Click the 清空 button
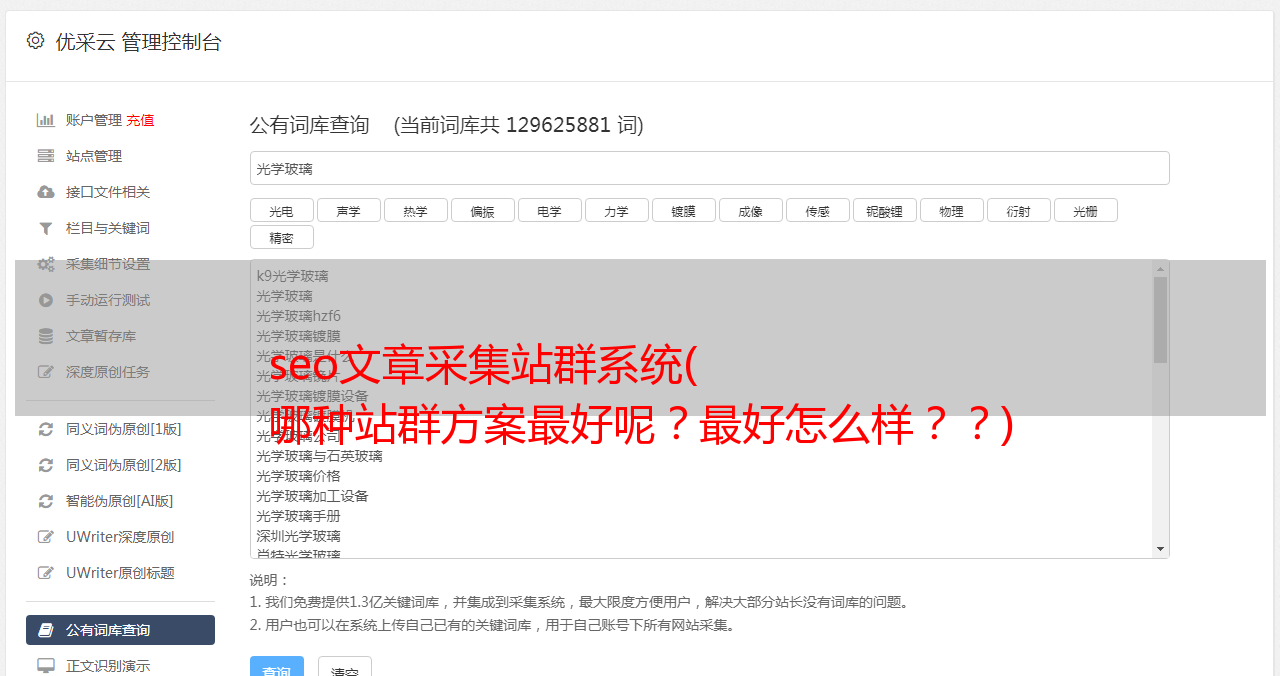The height and width of the screenshot is (676, 1280). coord(345,667)
